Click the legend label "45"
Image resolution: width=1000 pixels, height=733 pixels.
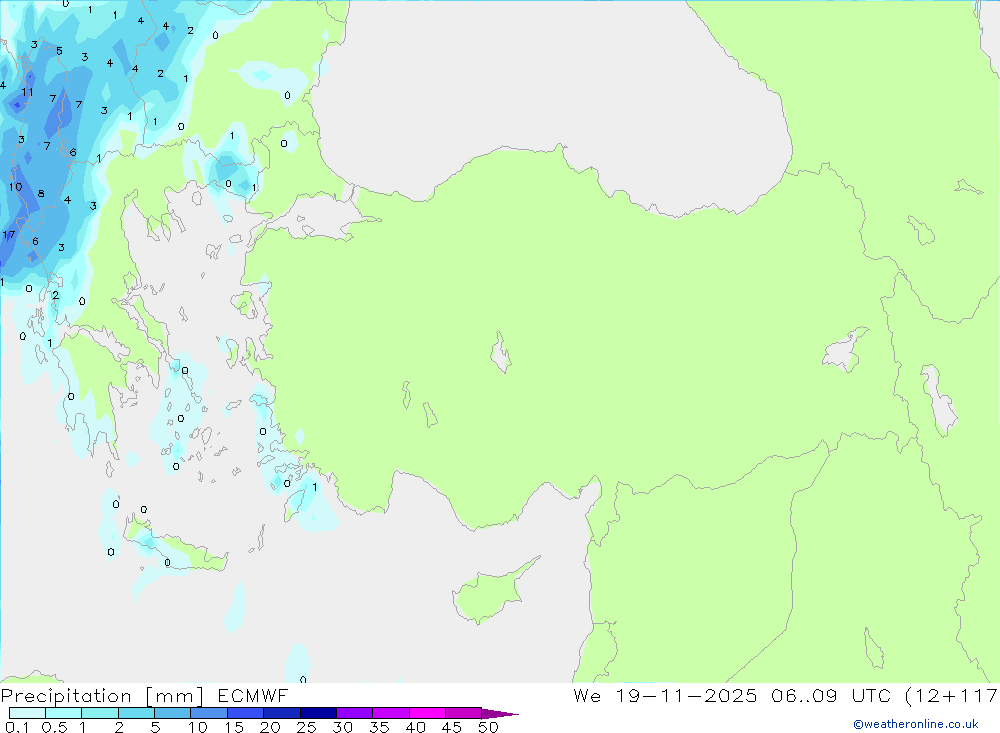pos(452,727)
